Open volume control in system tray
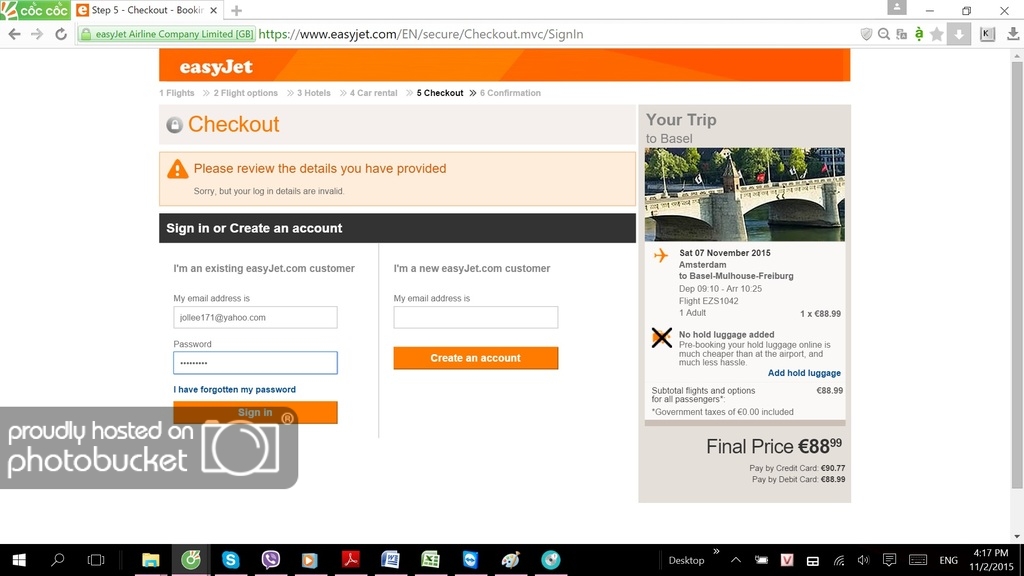 [863, 560]
